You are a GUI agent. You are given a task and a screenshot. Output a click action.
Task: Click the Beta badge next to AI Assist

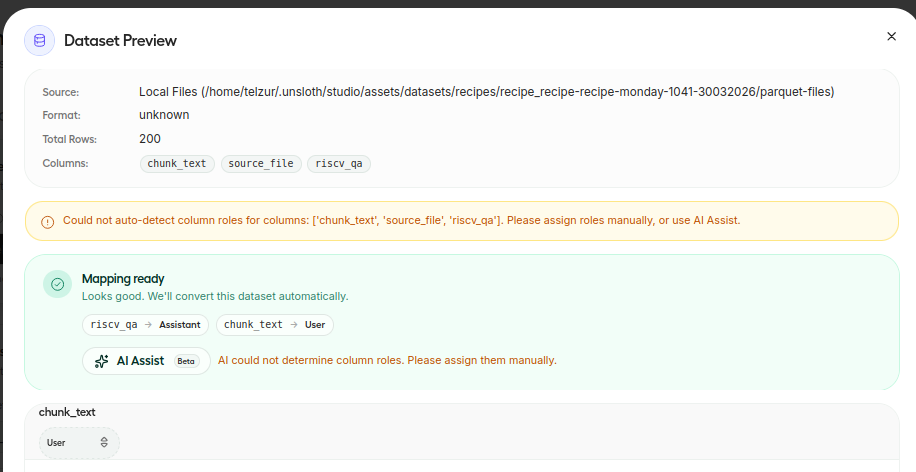pyautogui.click(x=186, y=361)
